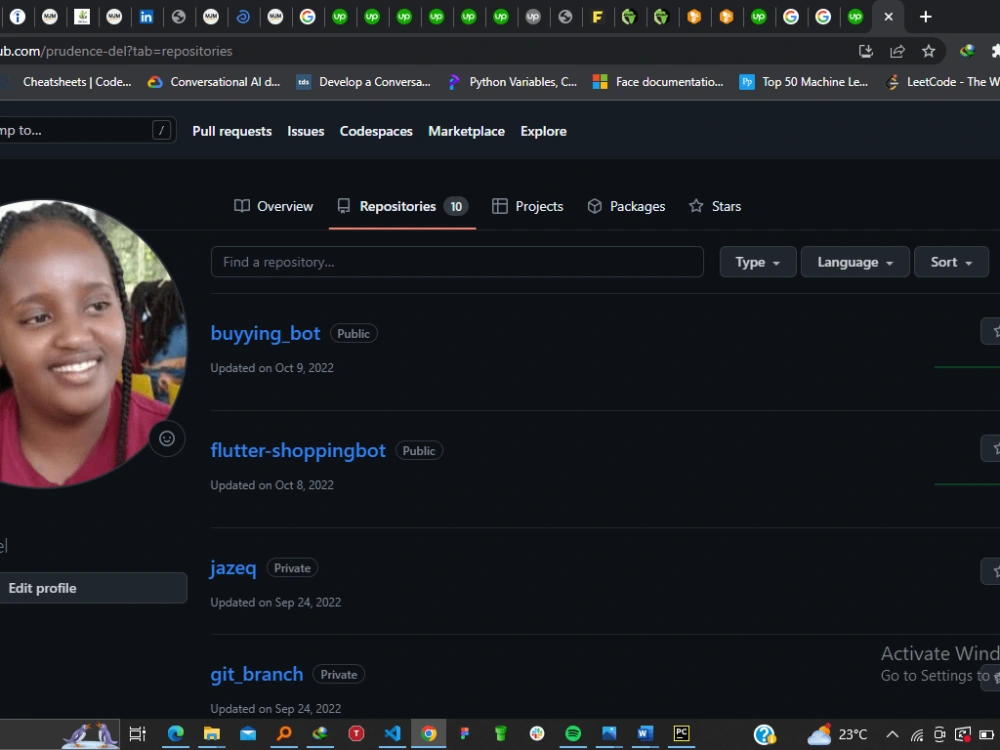The image size is (1000, 750).
Task: Select the Repositories tab
Action: (402, 206)
